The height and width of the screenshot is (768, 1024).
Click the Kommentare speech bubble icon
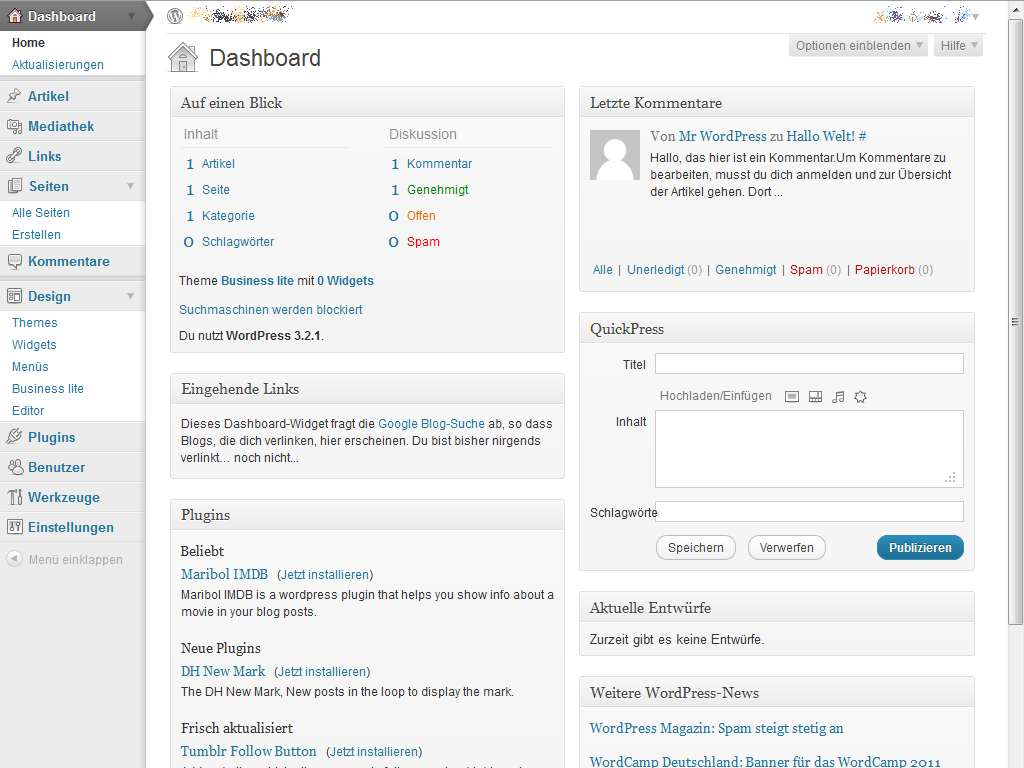(x=14, y=261)
